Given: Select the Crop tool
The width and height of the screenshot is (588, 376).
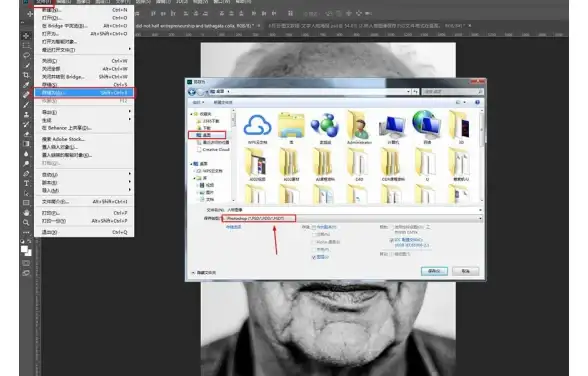Looking at the screenshot, I should (26, 75).
